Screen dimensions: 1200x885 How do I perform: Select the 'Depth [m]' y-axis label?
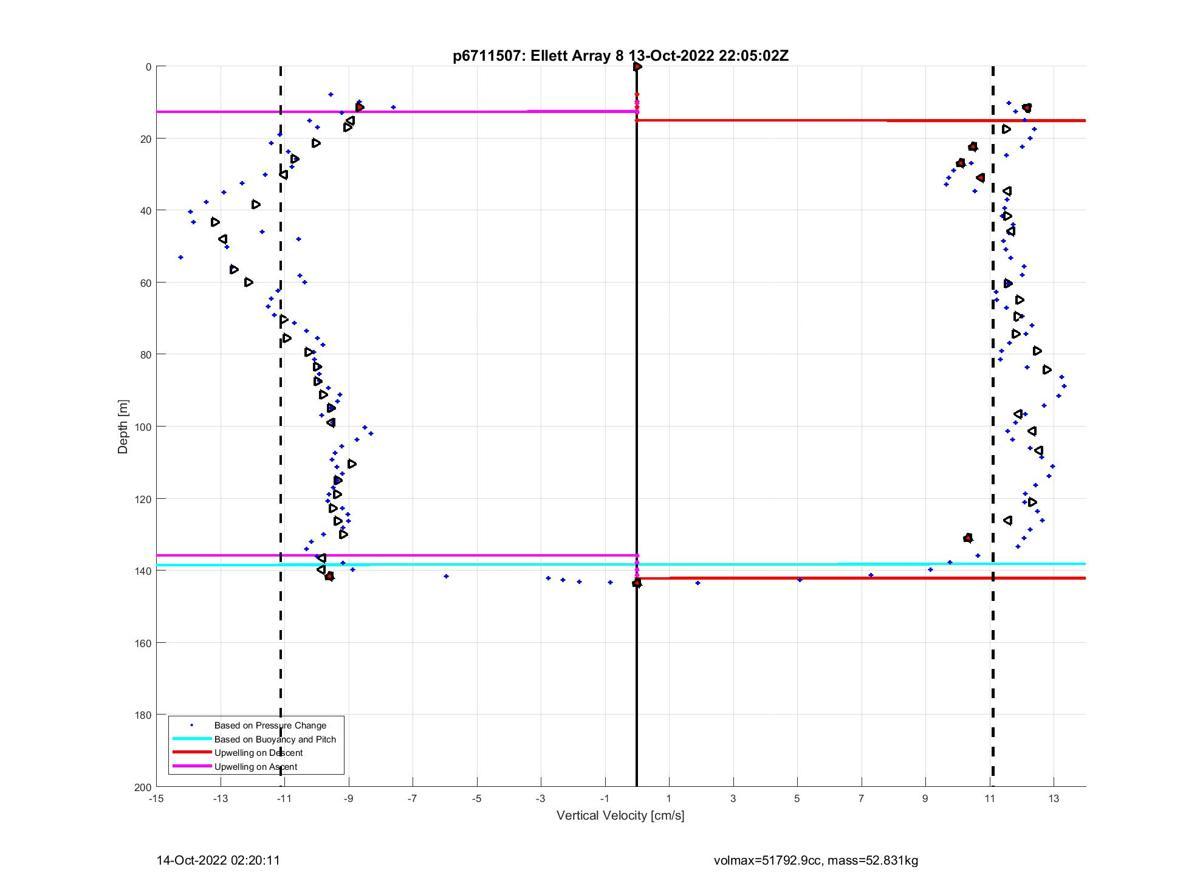(x=124, y=427)
